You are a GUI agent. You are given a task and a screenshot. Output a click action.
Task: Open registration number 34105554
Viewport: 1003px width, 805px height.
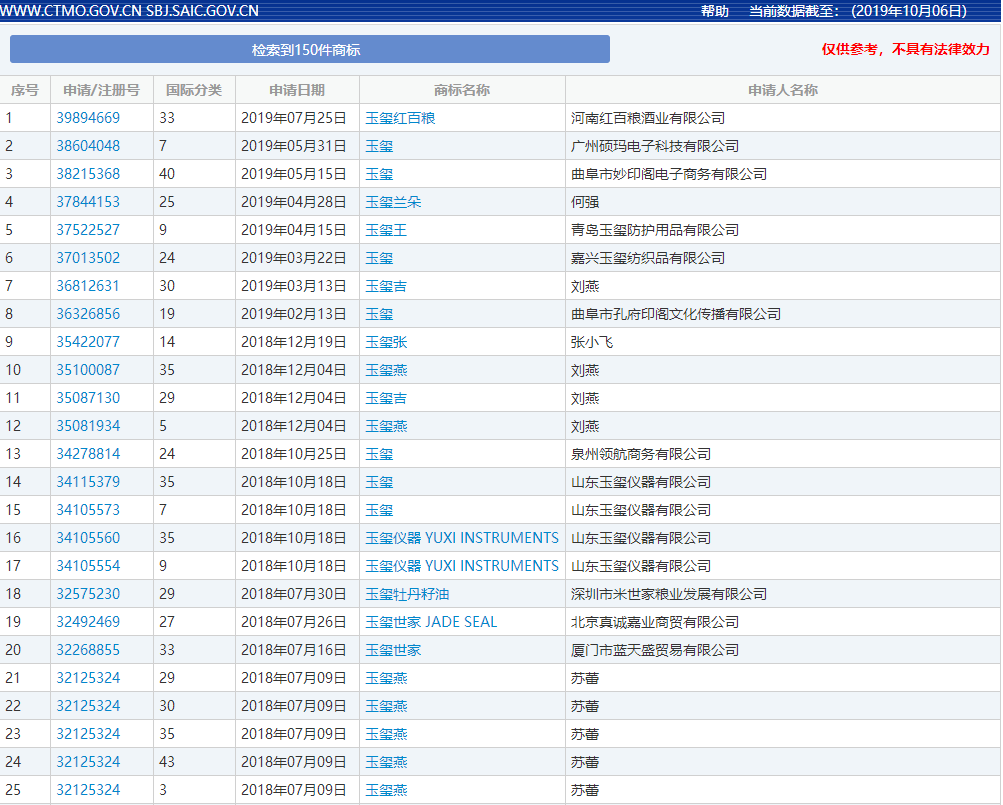(88, 566)
